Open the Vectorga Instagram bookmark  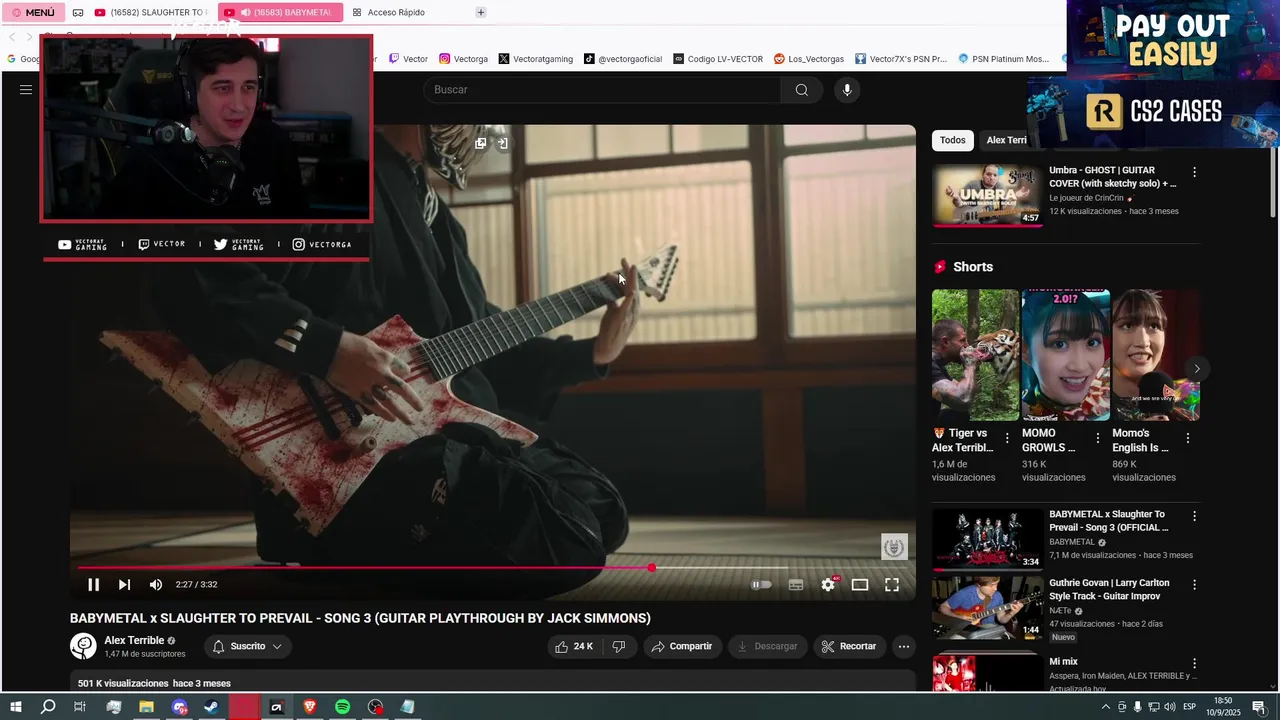pos(464,59)
